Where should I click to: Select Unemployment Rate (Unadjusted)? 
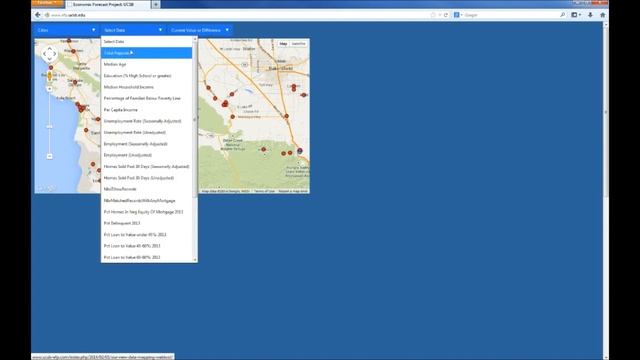click(147, 133)
